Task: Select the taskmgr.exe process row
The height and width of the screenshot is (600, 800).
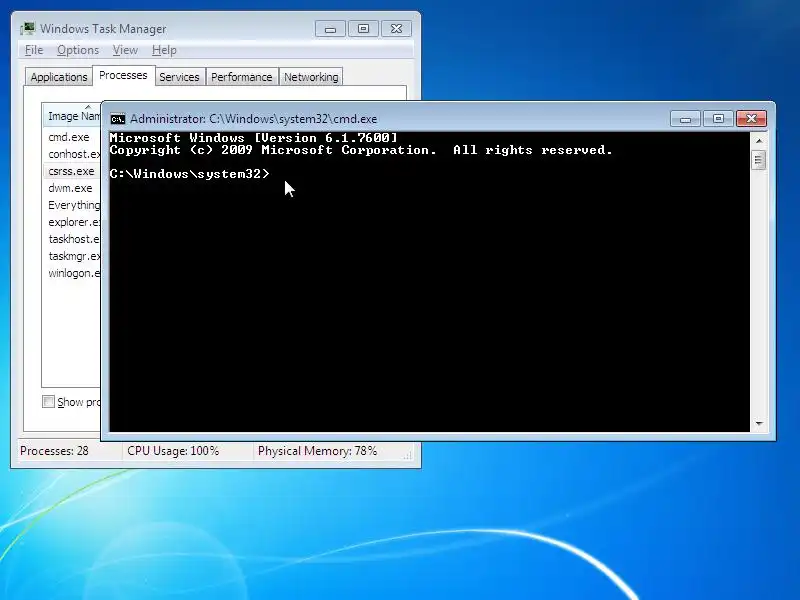Action: (x=72, y=256)
